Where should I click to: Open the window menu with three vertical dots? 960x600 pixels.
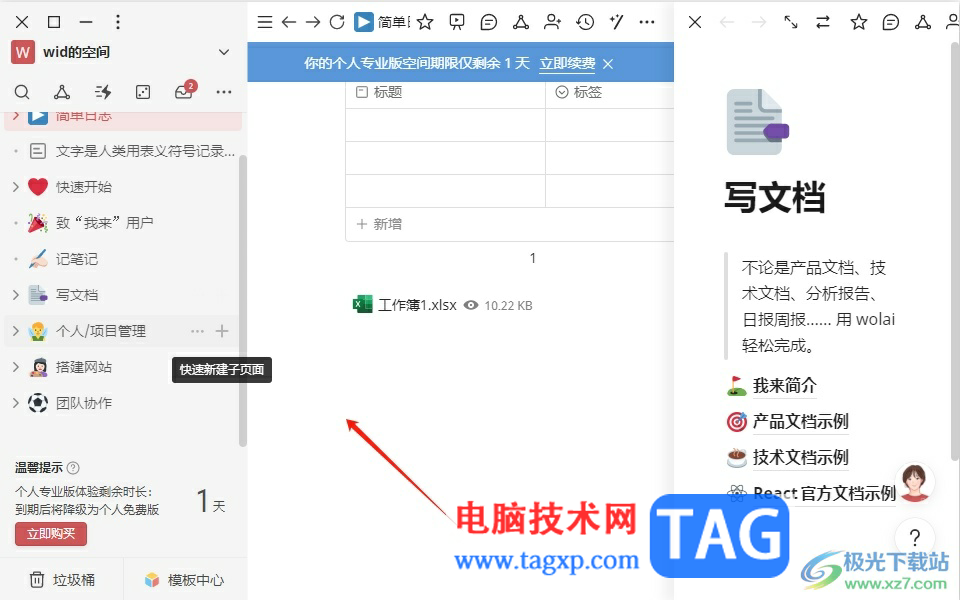(x=118, y=22)
